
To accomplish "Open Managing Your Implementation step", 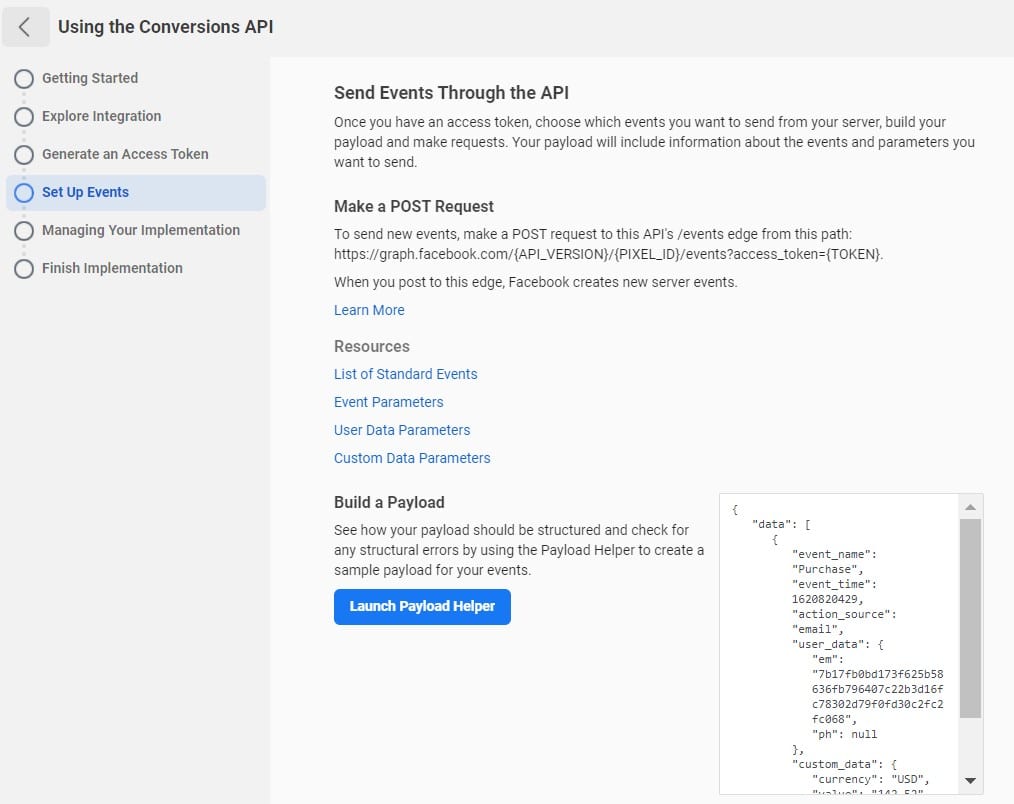I will coord(141,230).
